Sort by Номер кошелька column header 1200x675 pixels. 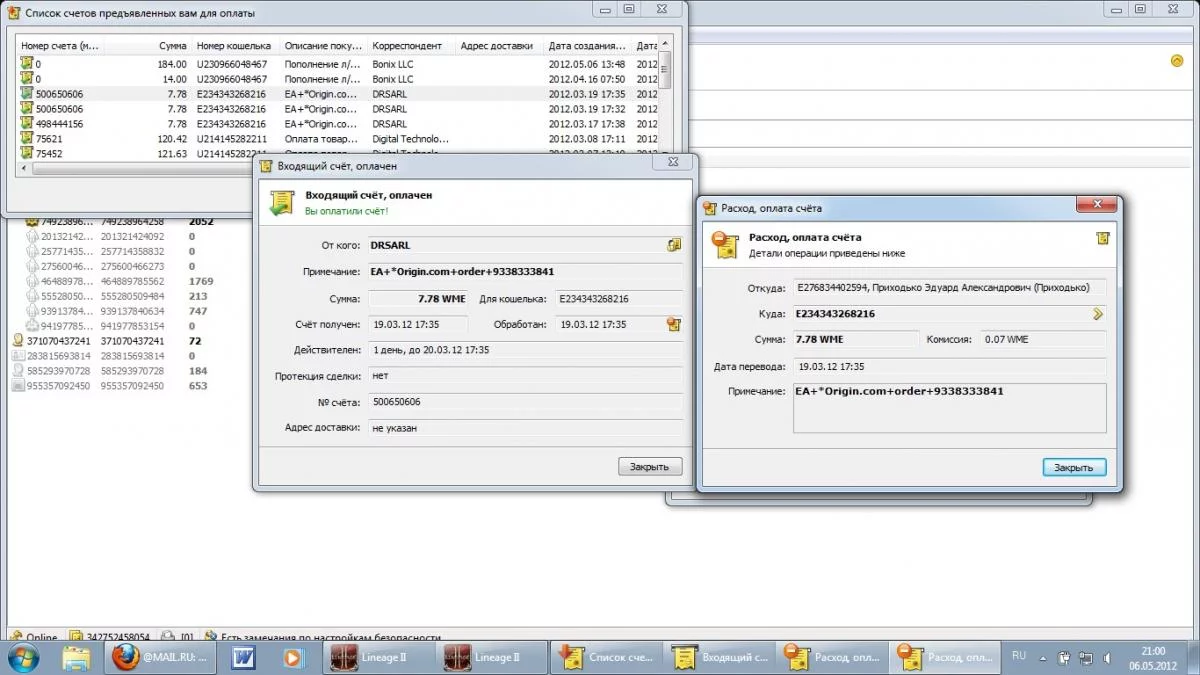point(234,46)
